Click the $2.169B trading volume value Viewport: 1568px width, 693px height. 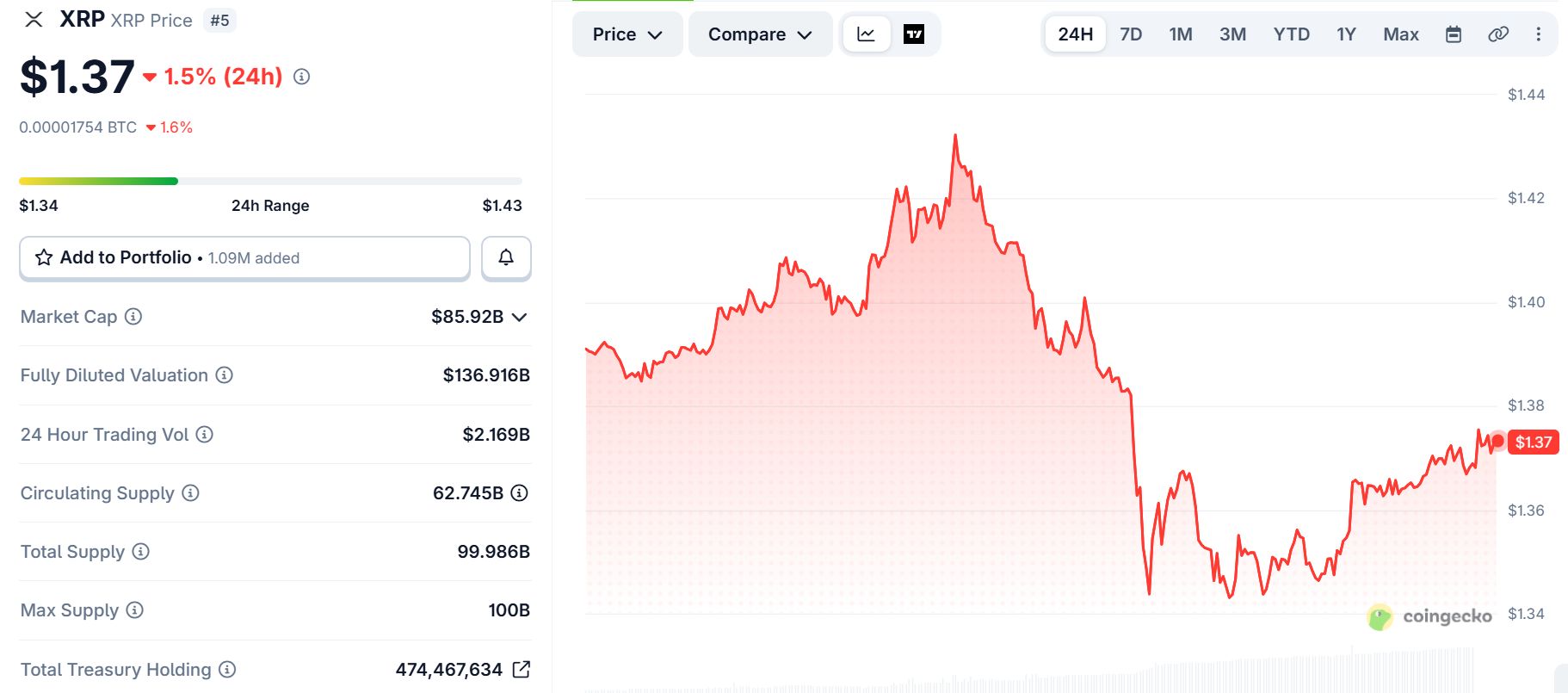497,435
